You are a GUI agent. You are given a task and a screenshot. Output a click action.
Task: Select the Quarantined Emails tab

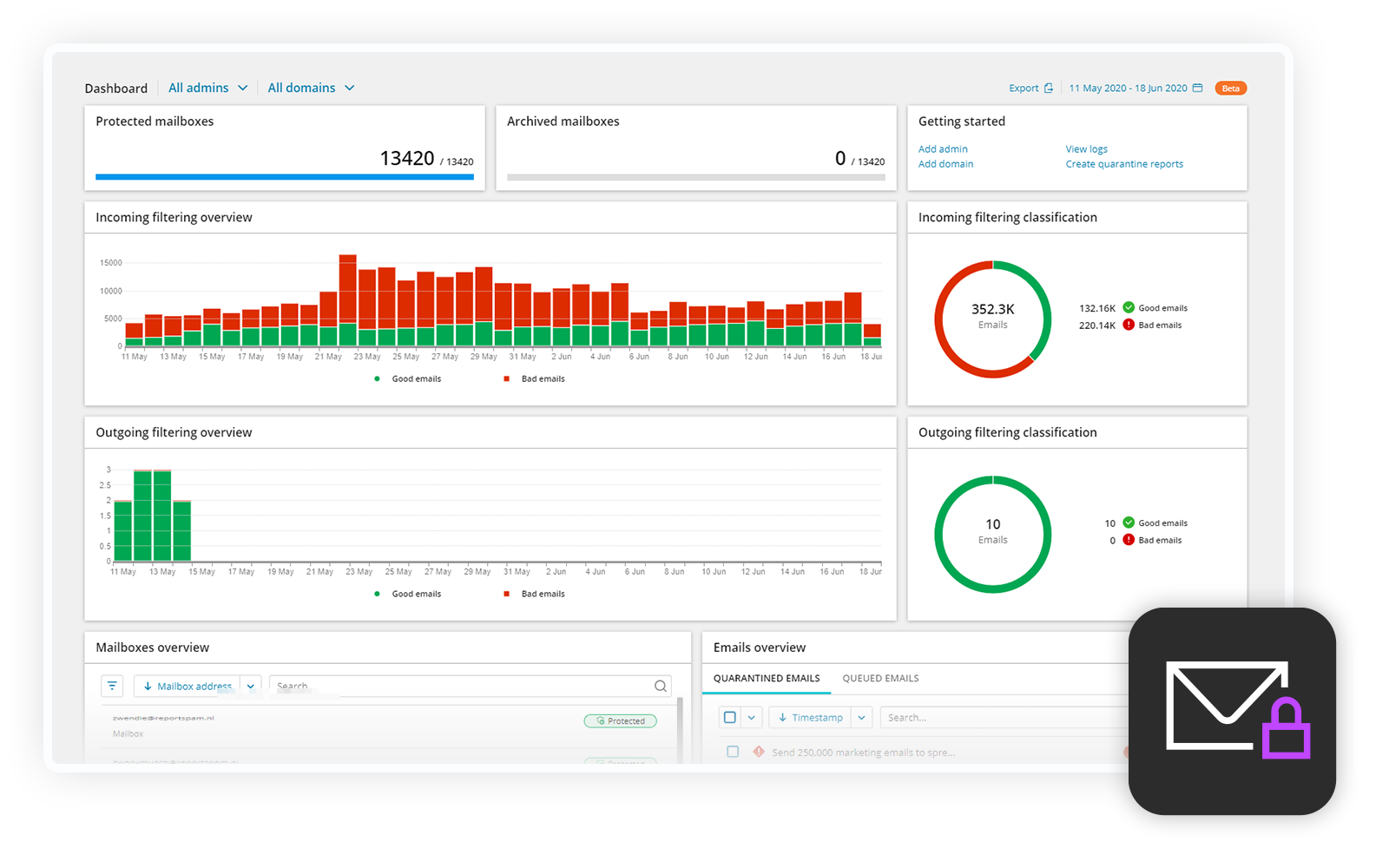pyautogui.click(x=767, y=679)
